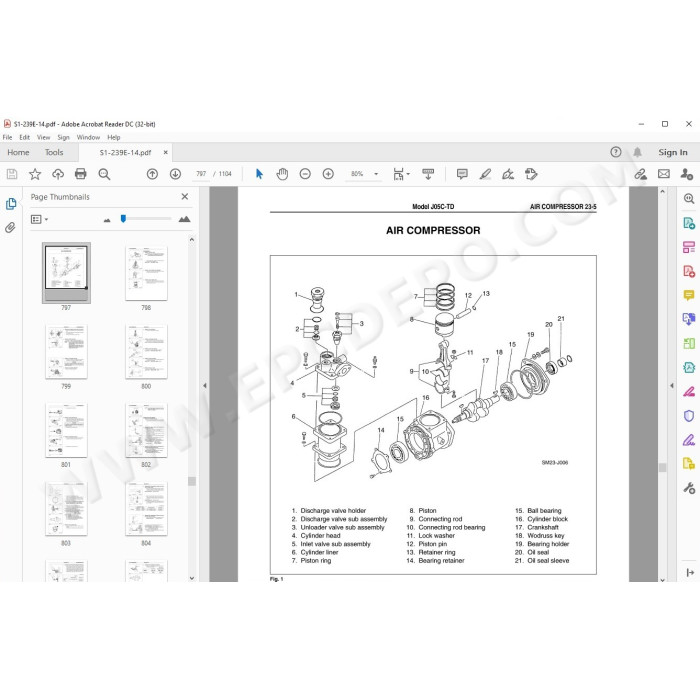Open Page Thumbnails pane icon
The image size is (700, 700).
coord(11,204)
